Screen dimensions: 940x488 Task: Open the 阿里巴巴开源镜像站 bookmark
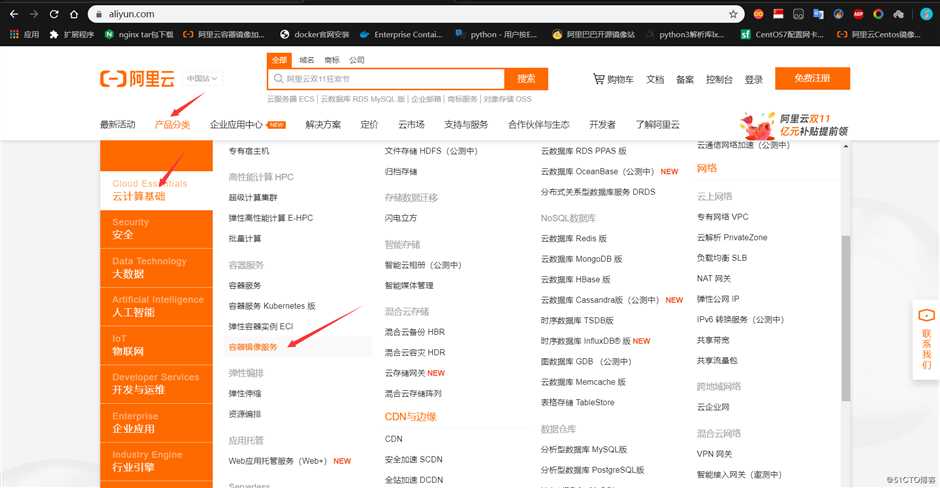[593, 35]
